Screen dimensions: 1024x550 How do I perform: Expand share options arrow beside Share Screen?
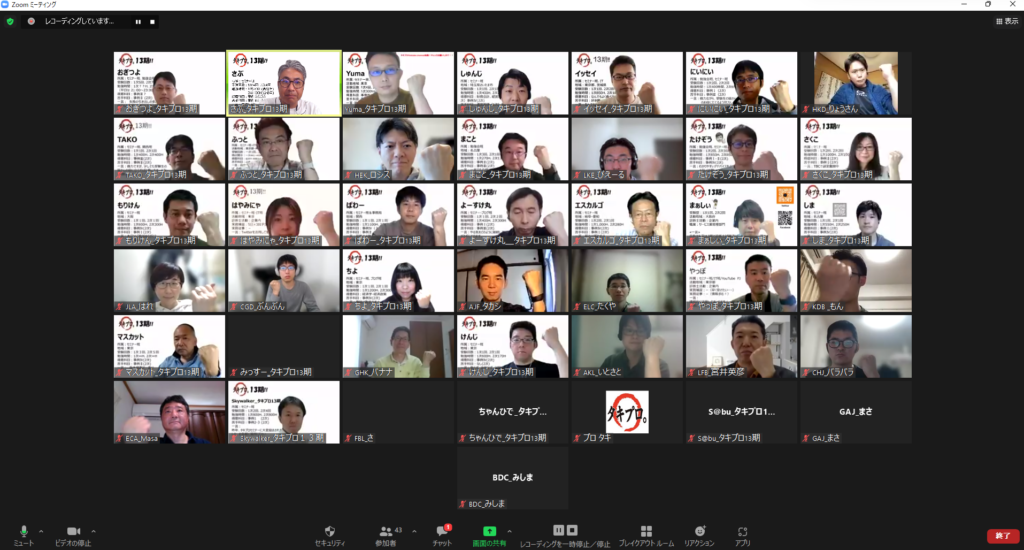point(510,531)
